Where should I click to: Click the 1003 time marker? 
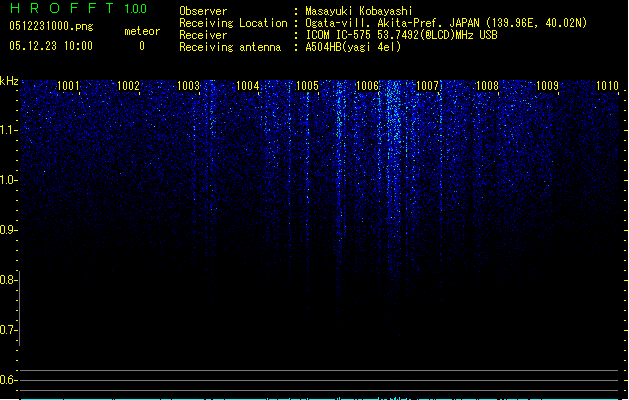[x=188, y=85]
